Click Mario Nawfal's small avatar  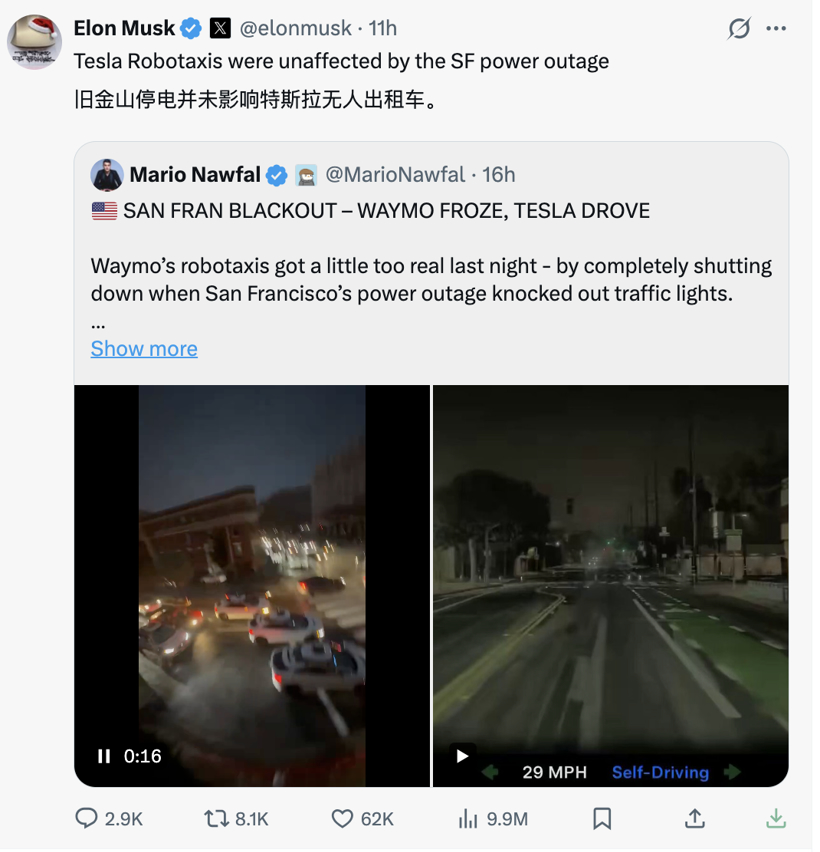tap(107, 175)
